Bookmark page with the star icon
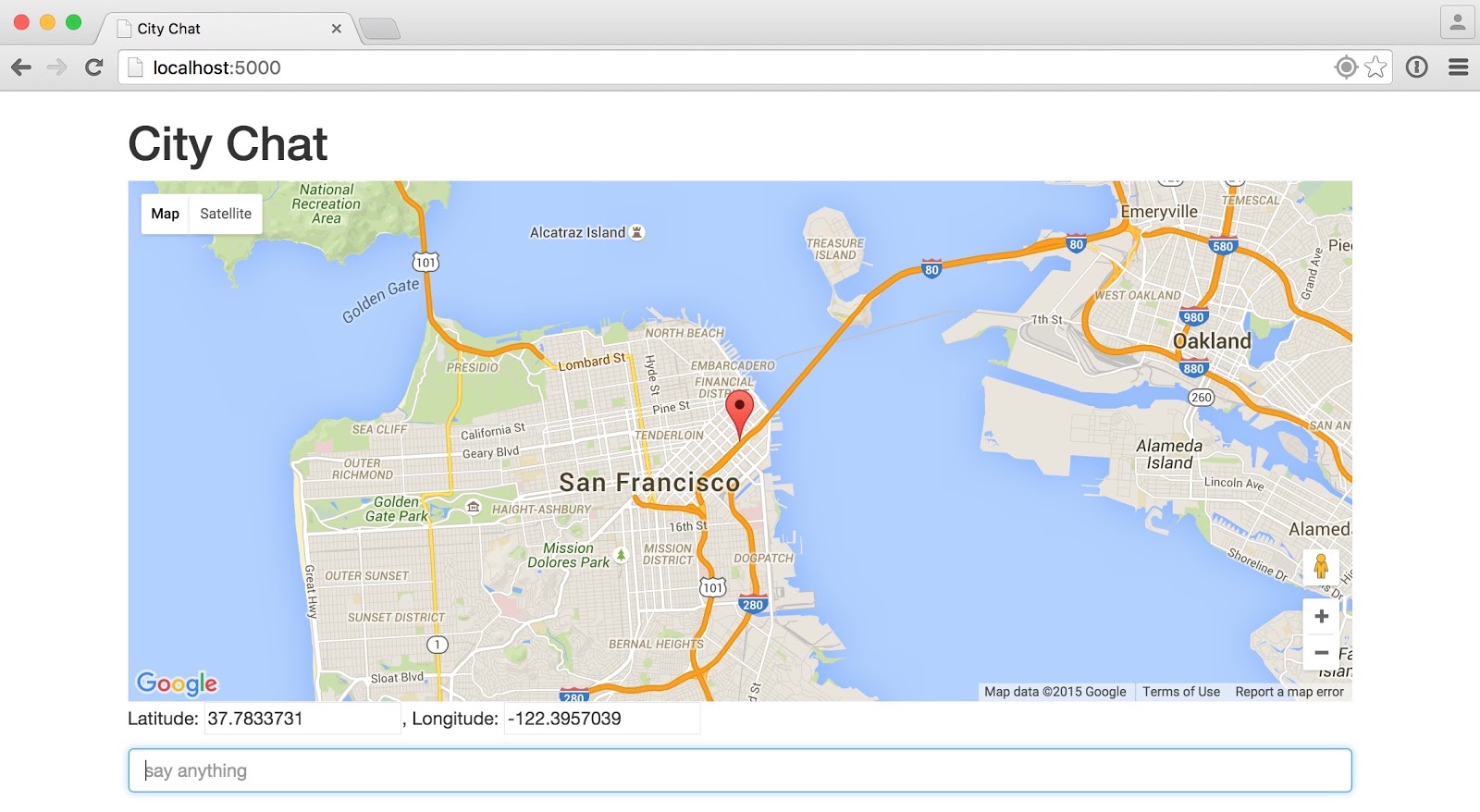 pyautogui.click(x=1375, y=67)
